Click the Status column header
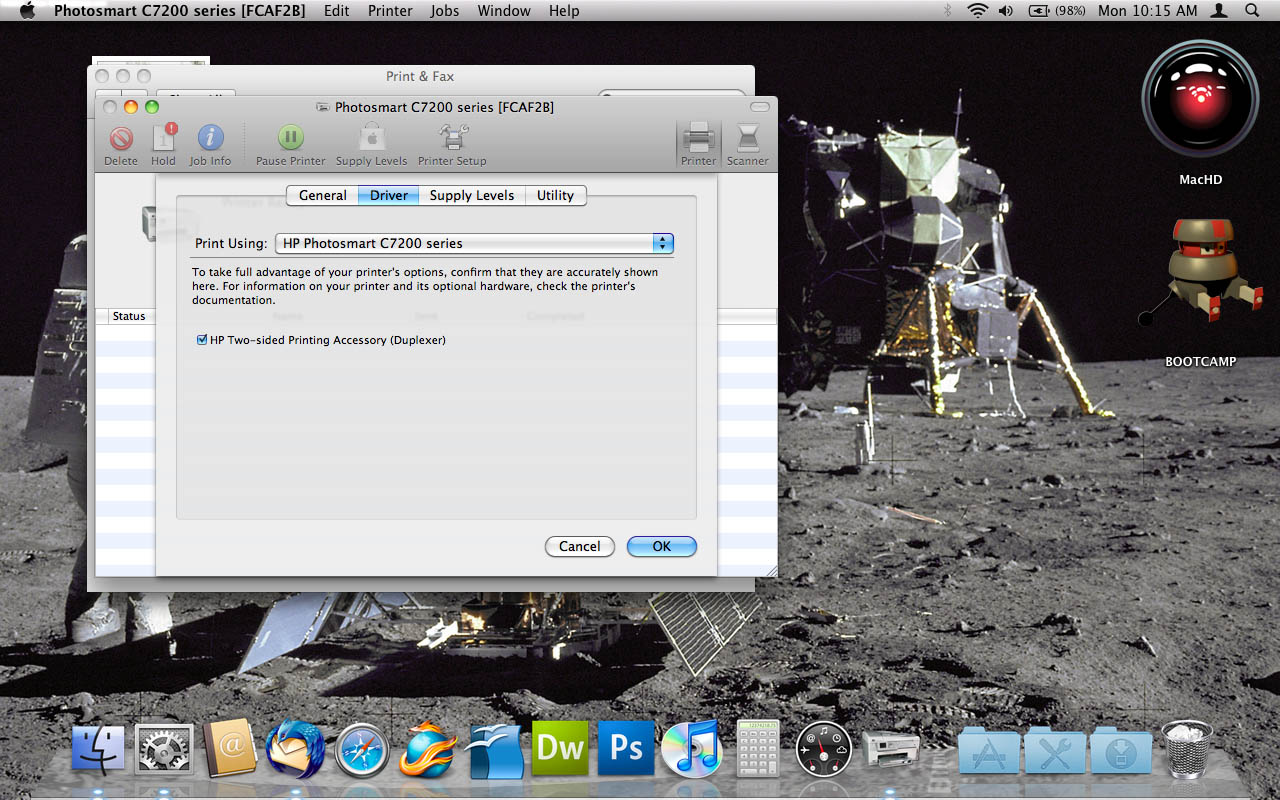Screen dimensions: 1280x800 click(129, 316)
